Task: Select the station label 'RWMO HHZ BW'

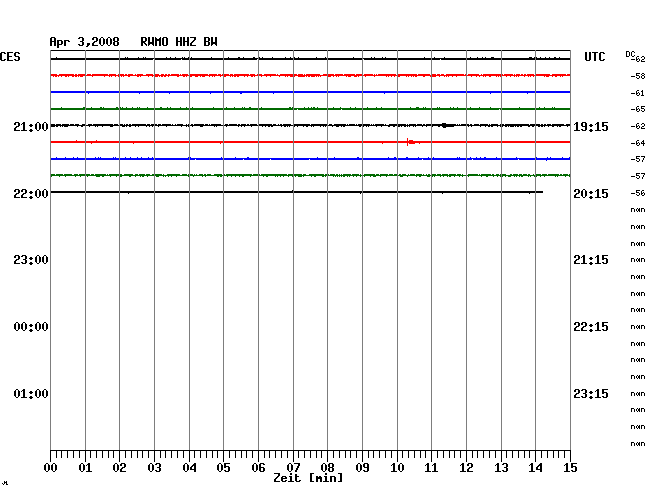Action: tap(179, 42)
